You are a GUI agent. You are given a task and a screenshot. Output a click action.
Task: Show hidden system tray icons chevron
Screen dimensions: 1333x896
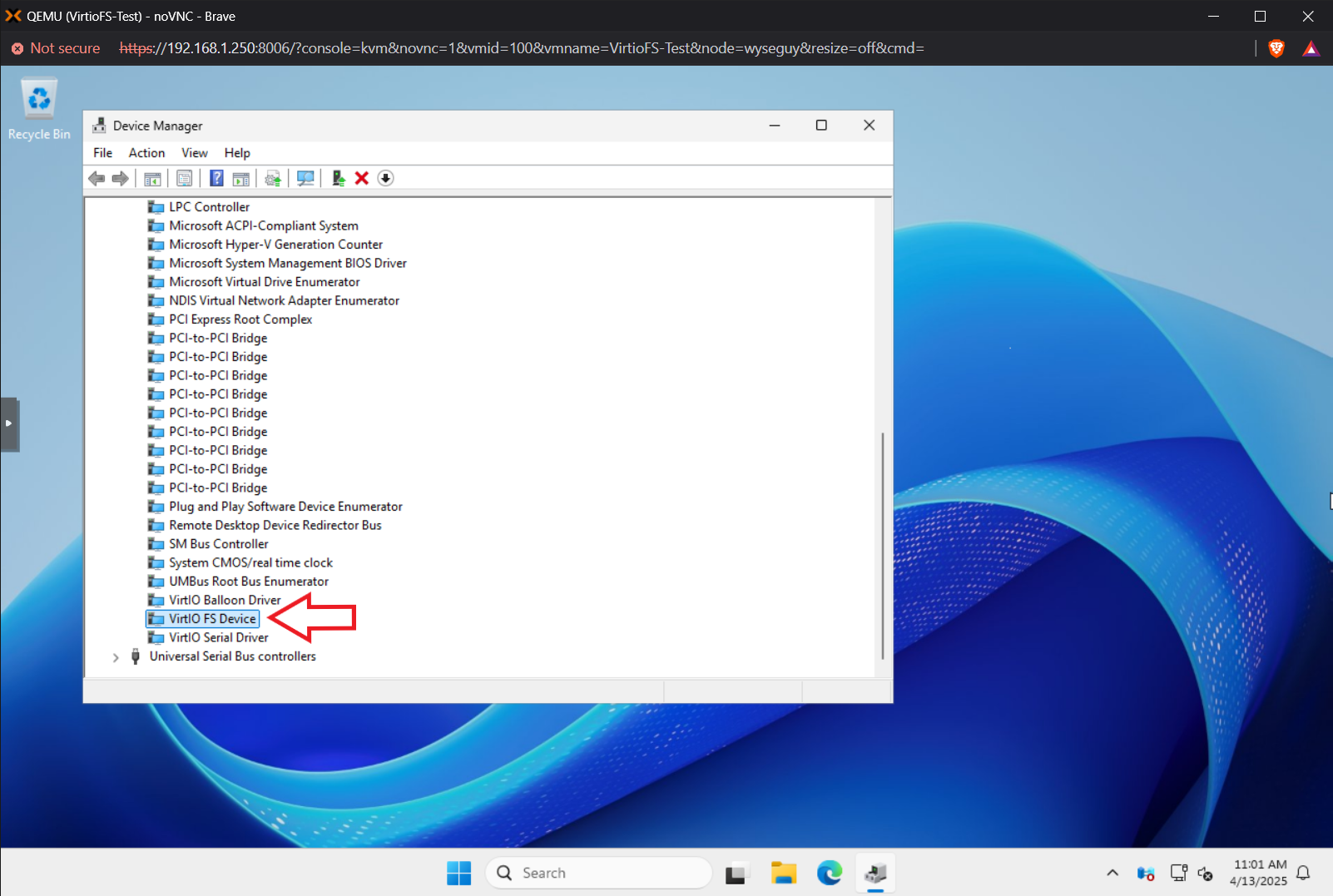point(1112,873)
